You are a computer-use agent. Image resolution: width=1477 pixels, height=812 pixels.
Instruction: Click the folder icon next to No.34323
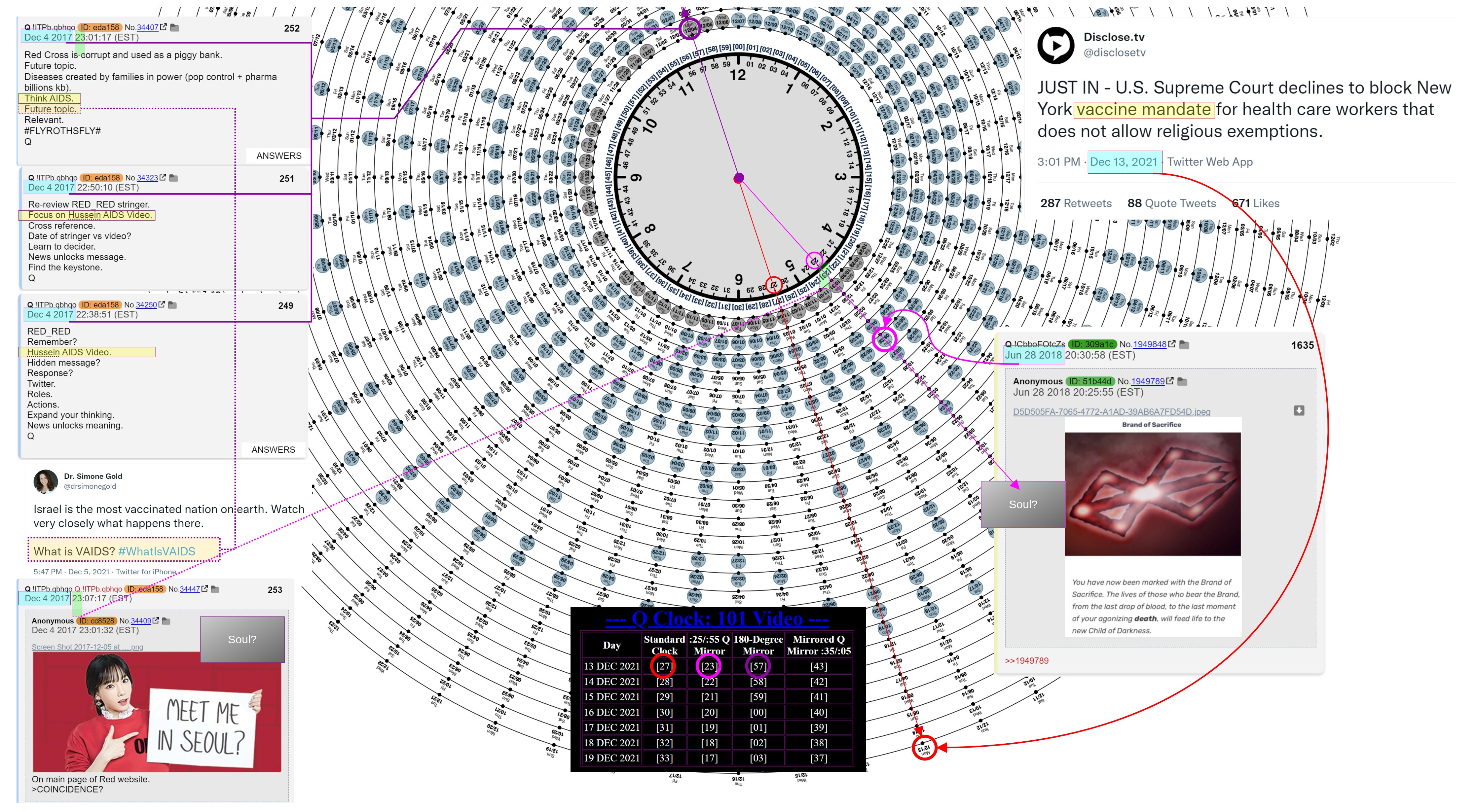tap(174, 178)
